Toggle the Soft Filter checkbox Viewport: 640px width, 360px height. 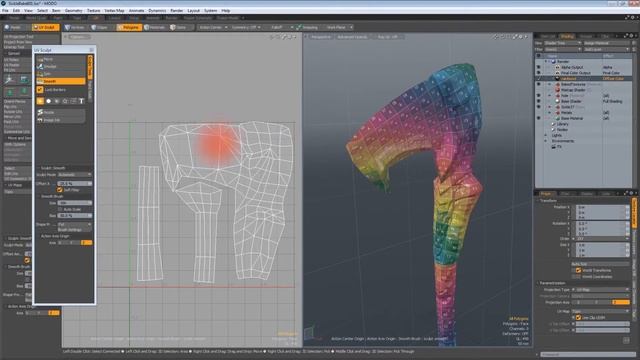coord(60,190)
